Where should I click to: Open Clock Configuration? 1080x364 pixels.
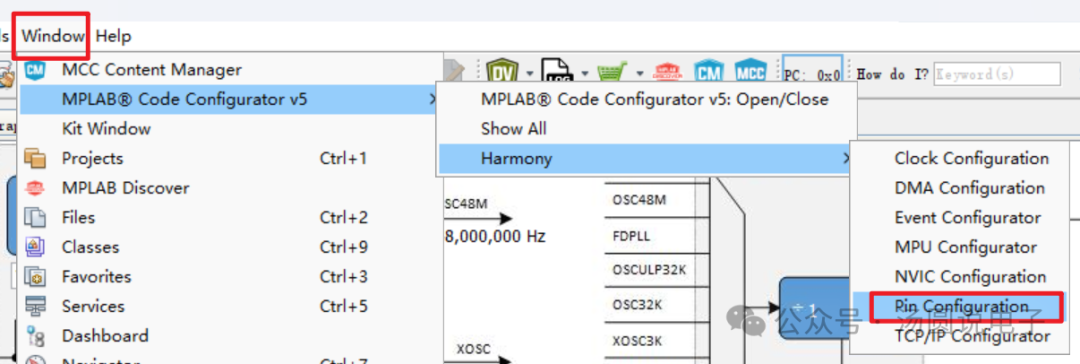click(971, 159)
